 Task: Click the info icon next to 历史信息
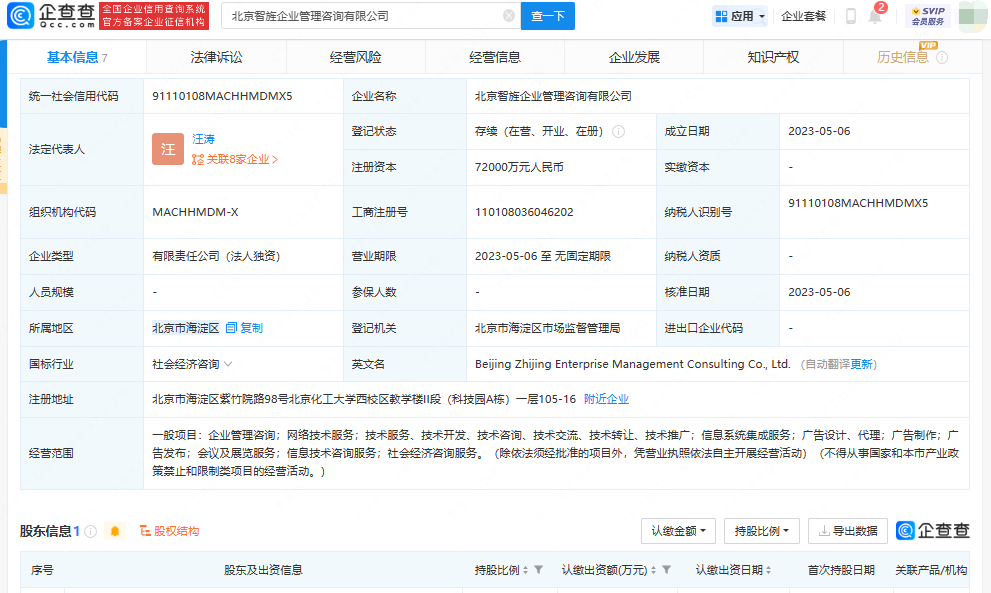(x=942, y=58)
